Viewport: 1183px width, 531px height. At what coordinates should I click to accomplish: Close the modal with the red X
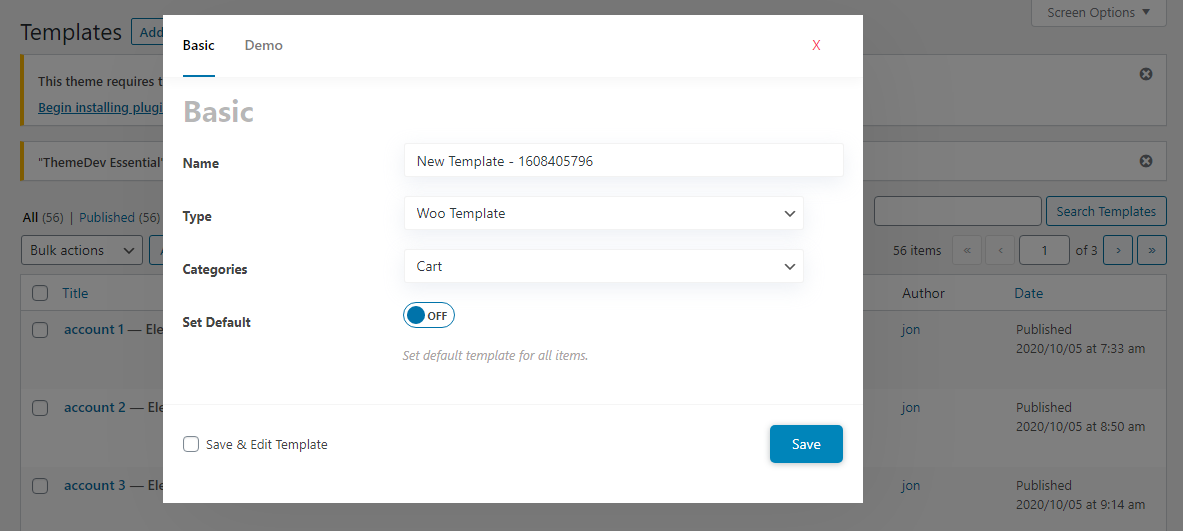click(x=816, y=45)
